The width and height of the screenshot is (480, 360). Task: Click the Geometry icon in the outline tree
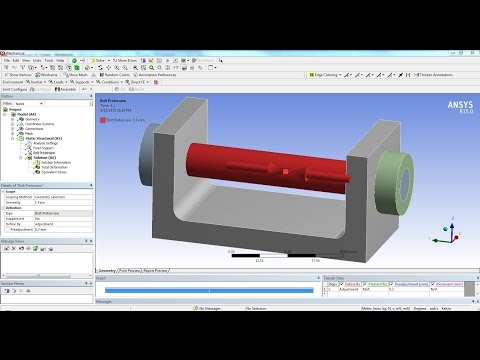[21, 119]
